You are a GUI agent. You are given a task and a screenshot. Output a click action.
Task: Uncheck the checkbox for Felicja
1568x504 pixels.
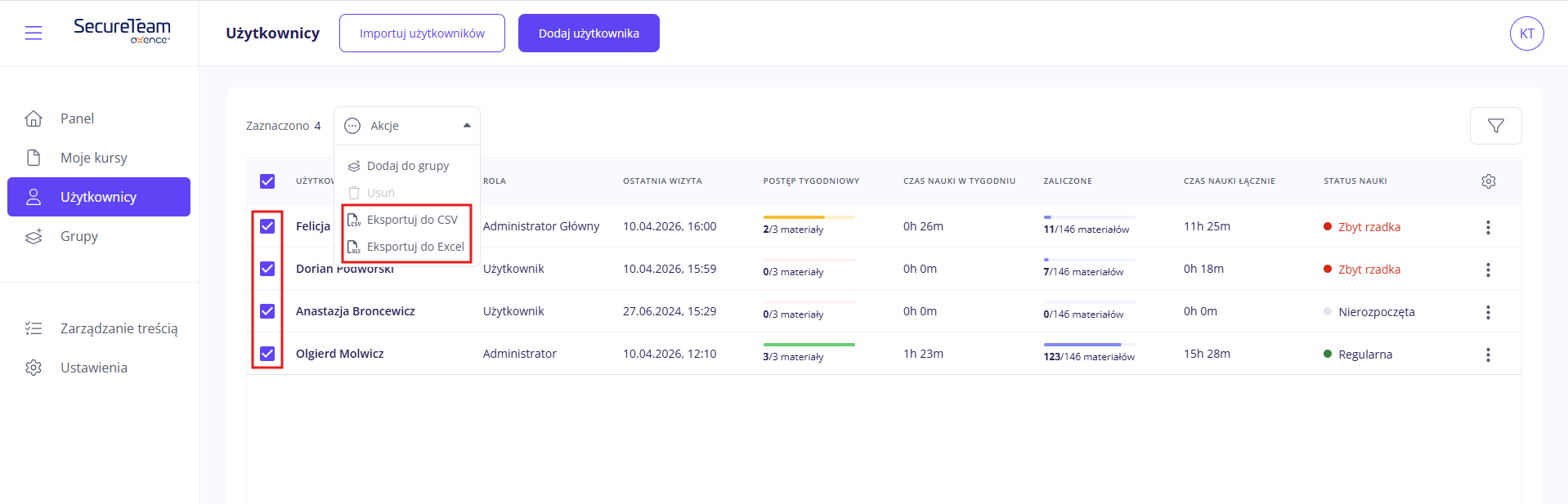click(267, 226)
